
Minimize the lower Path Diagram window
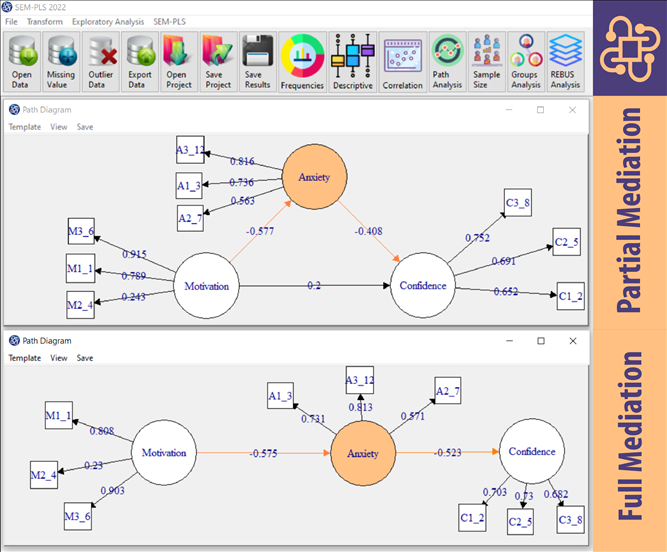point(509,341)
